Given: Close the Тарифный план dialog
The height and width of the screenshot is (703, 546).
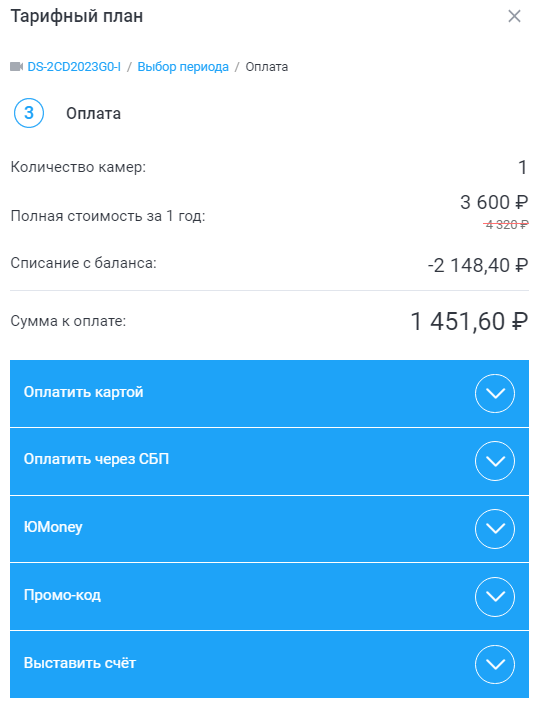Looking at the screenshot, I should point(514,17).
